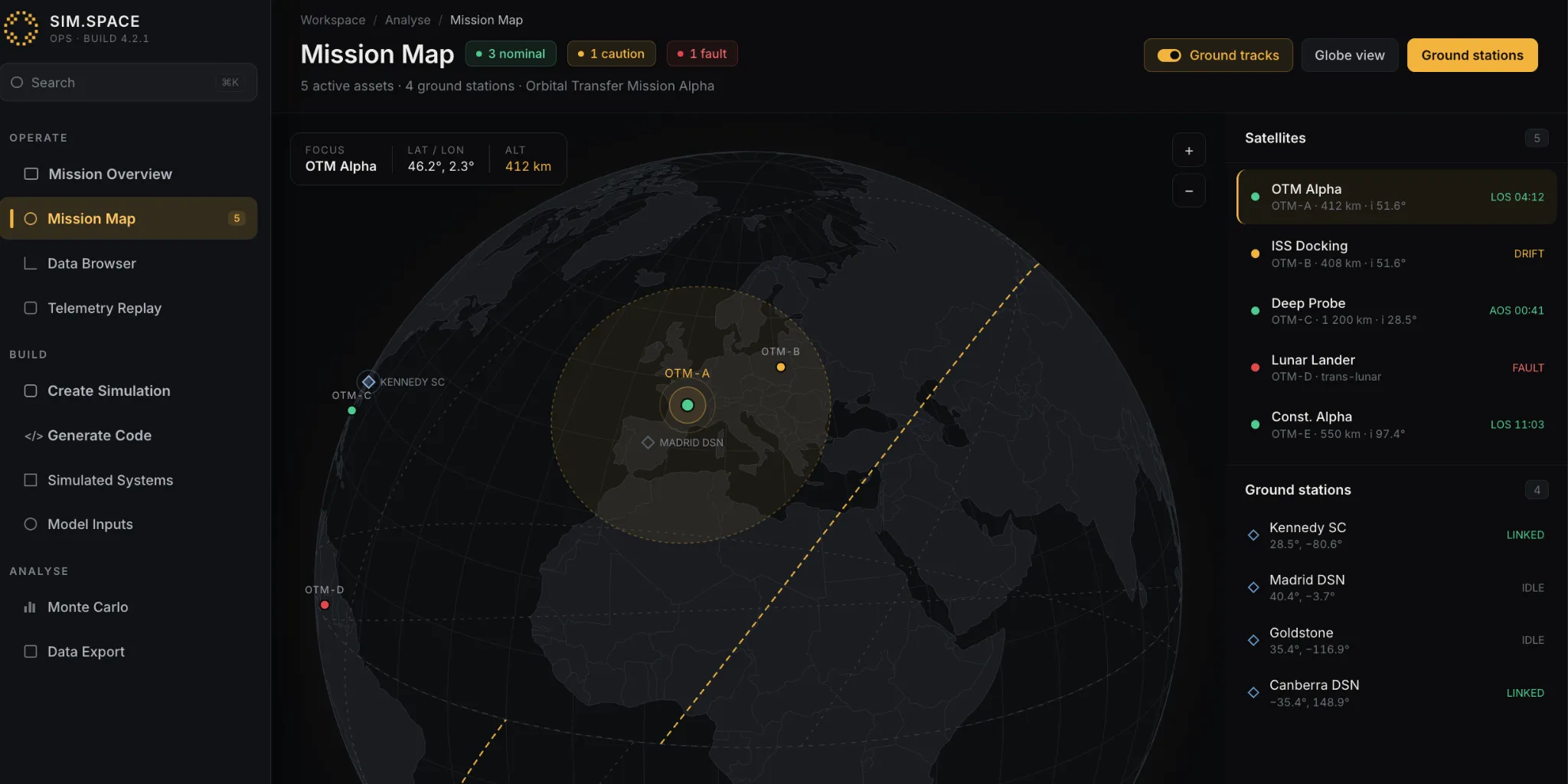Click the Kennedy SC diamond icon in list
1568x784 pixels.
[x=1253, y=535]
